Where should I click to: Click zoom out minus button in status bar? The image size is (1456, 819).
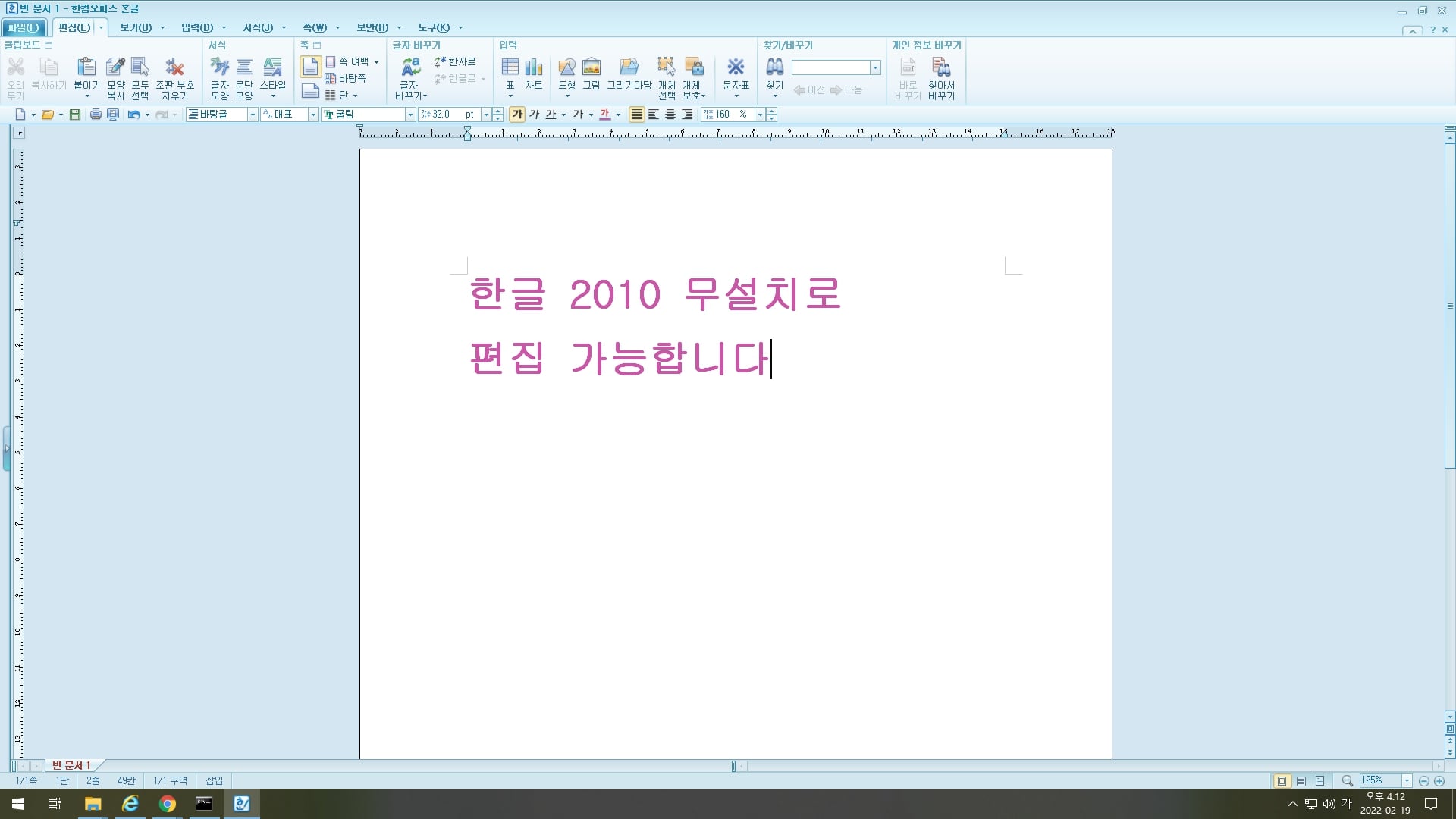(x=1423, y=781)
